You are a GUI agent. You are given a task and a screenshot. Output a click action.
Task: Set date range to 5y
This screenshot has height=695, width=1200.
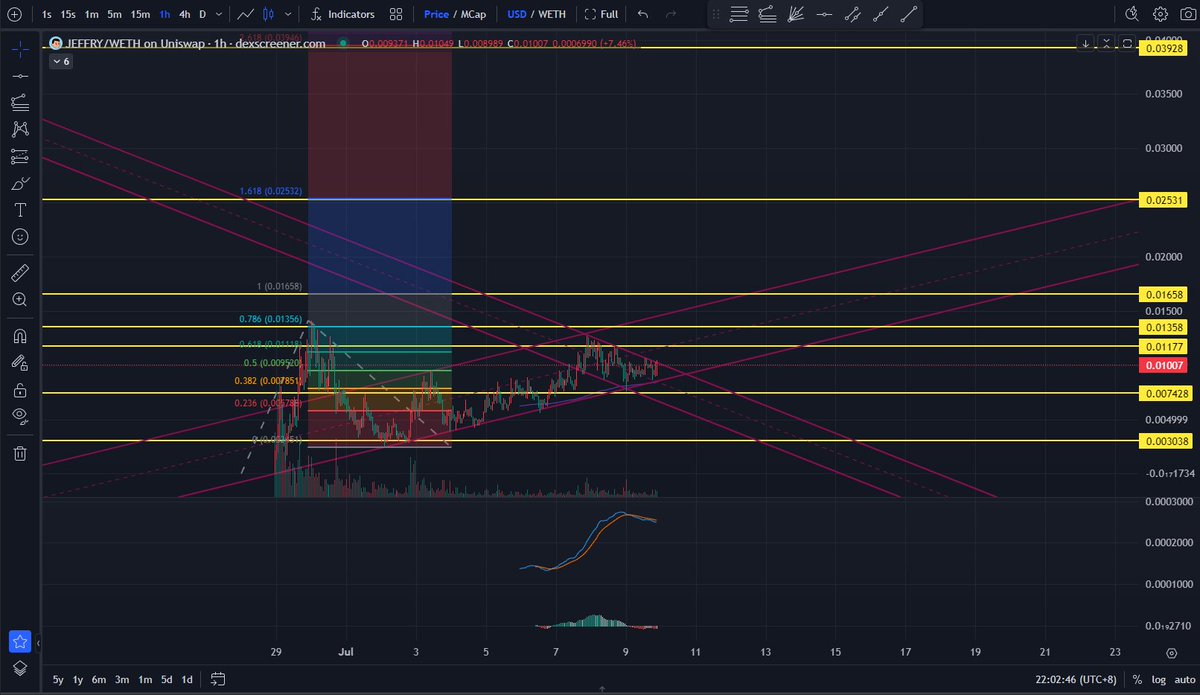pyautogui.click(x=58, y=679)
